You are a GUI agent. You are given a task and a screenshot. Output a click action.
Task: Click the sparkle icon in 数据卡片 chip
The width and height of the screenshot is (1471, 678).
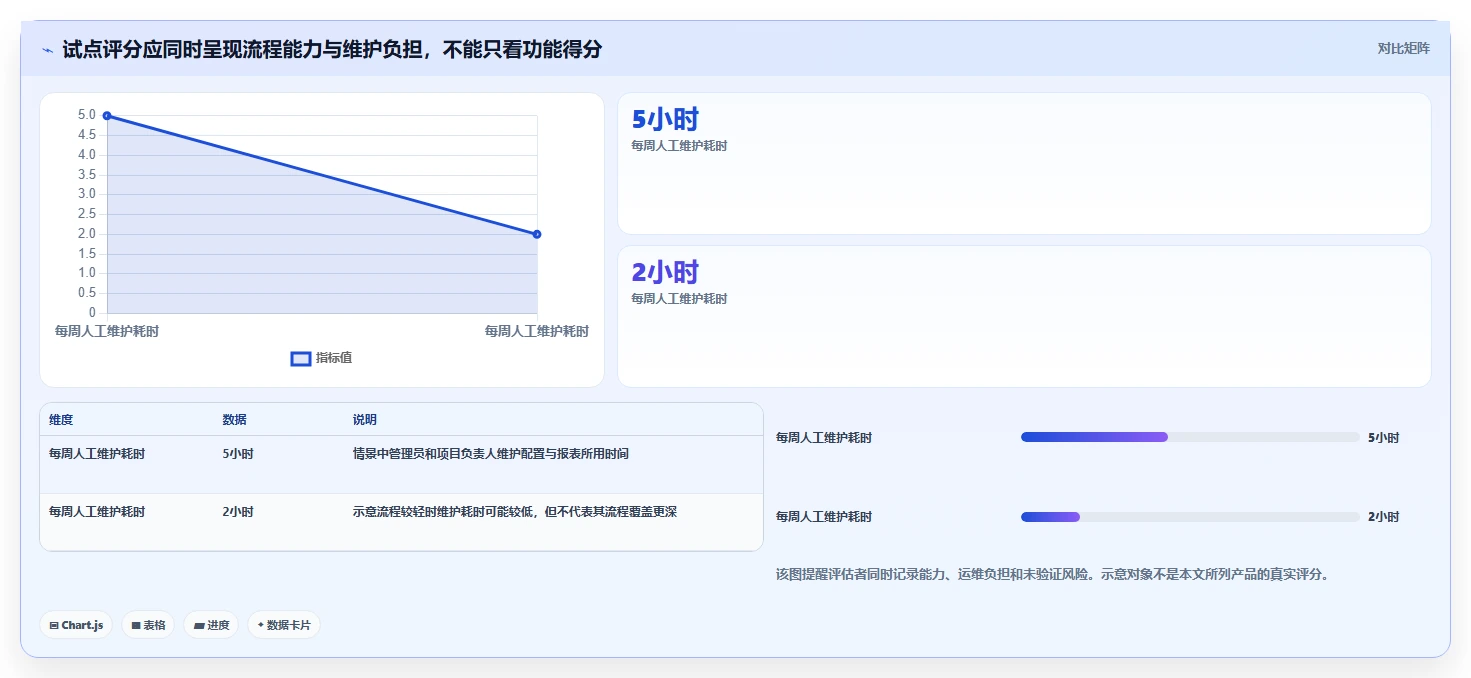(260, 625)
